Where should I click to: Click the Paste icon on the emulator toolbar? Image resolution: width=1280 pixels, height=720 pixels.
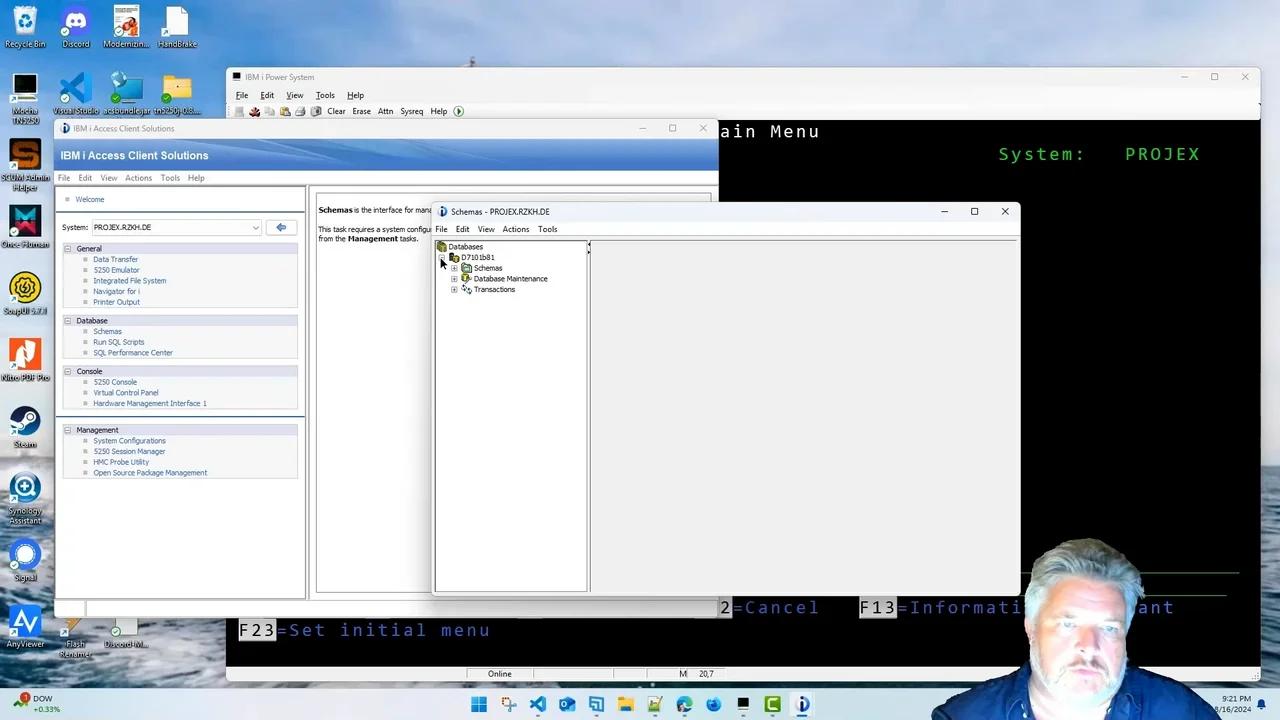pyautogui.click(x=286, y=111)
